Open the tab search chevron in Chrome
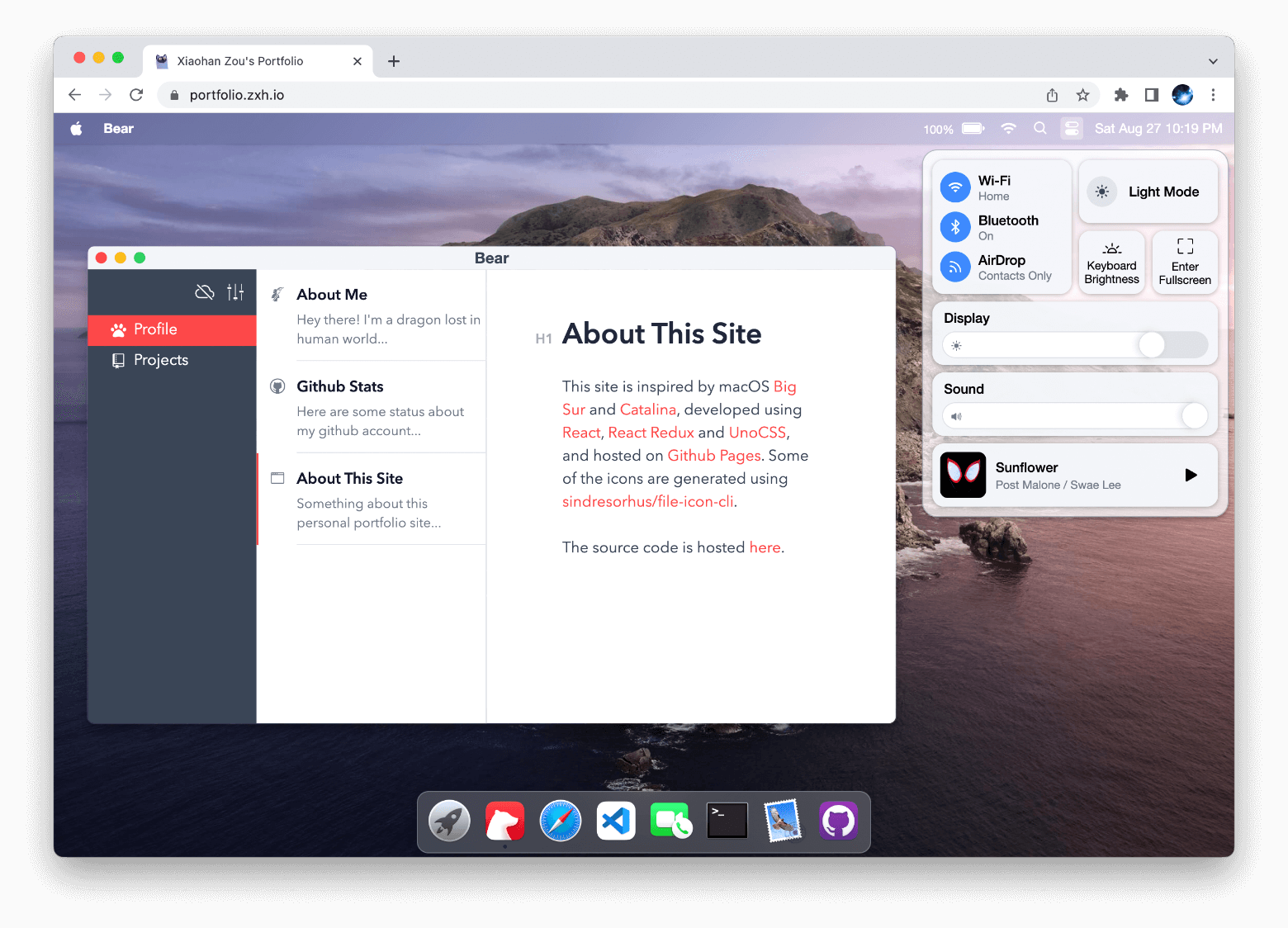The image size is (1288, 928). [x=1213, y=61]
